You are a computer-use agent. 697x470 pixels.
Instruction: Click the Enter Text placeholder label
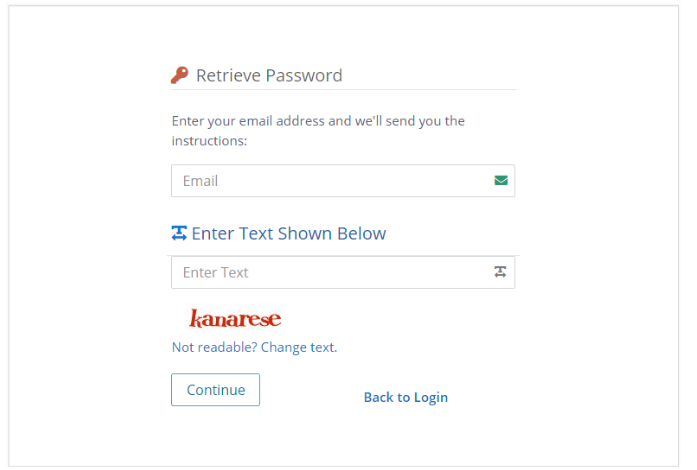coord(215,272)
